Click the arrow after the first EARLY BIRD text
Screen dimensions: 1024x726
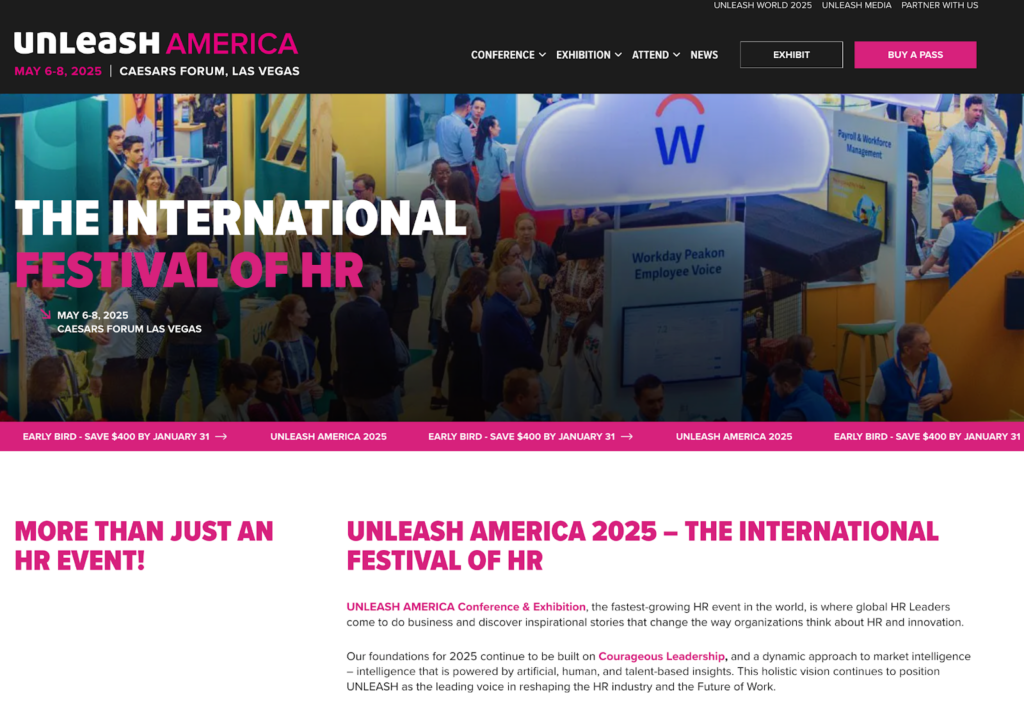[221, 436]
